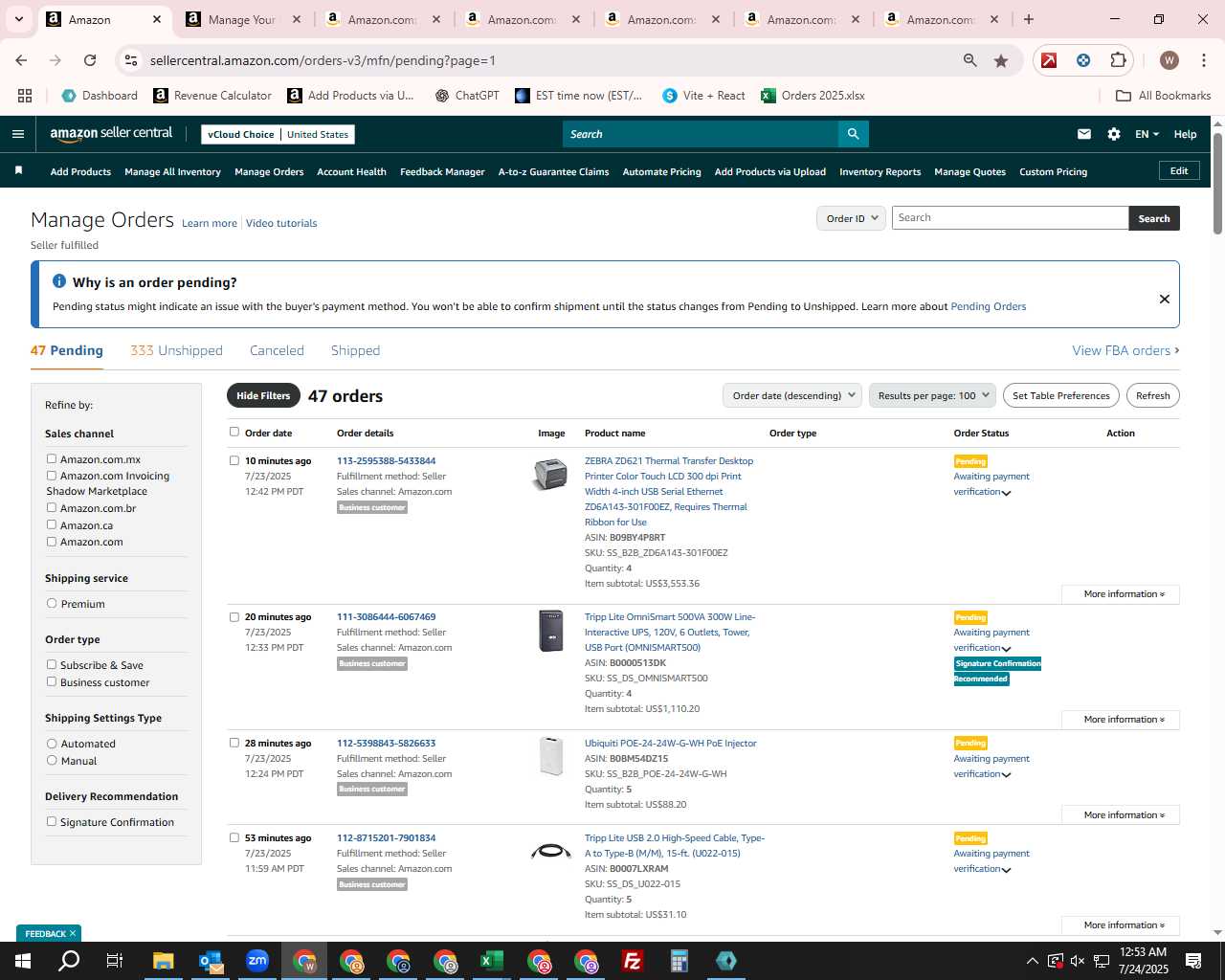This screenshot has height=980, width=1225.
Task: Open the Results per page dropdown
Action: [933, 395]
